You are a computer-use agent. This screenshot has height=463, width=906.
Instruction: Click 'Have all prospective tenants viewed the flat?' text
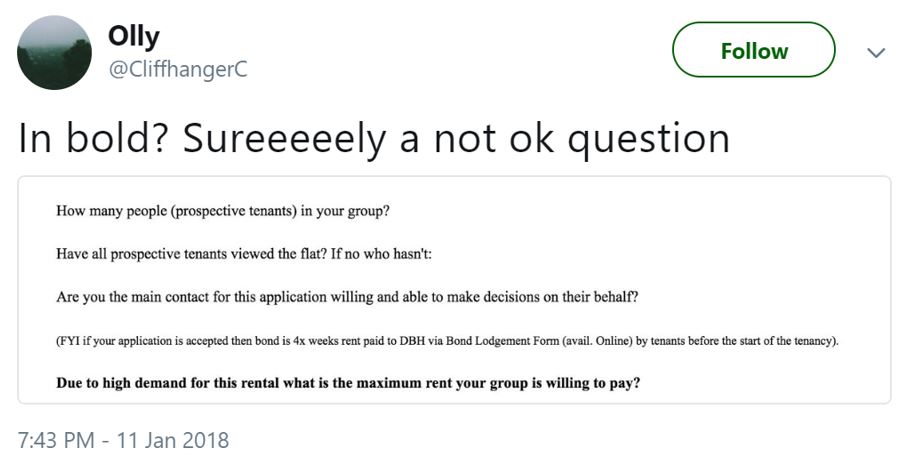192,254
